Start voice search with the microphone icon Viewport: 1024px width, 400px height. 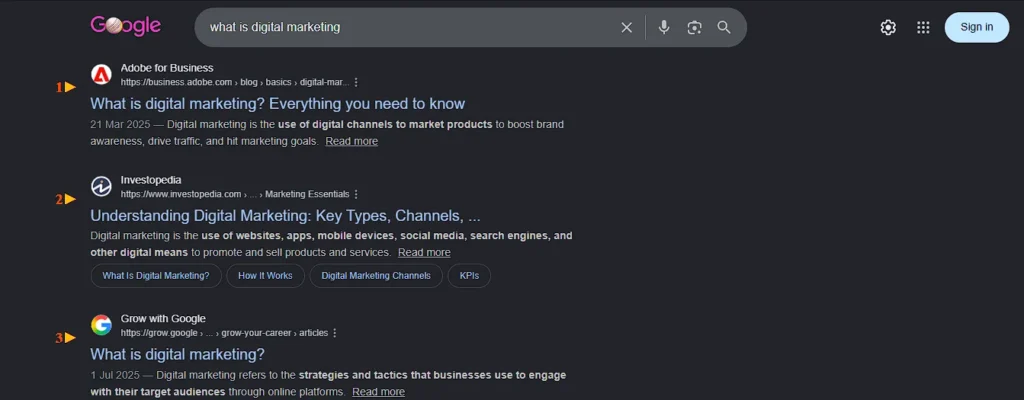(x=664, y=27)
